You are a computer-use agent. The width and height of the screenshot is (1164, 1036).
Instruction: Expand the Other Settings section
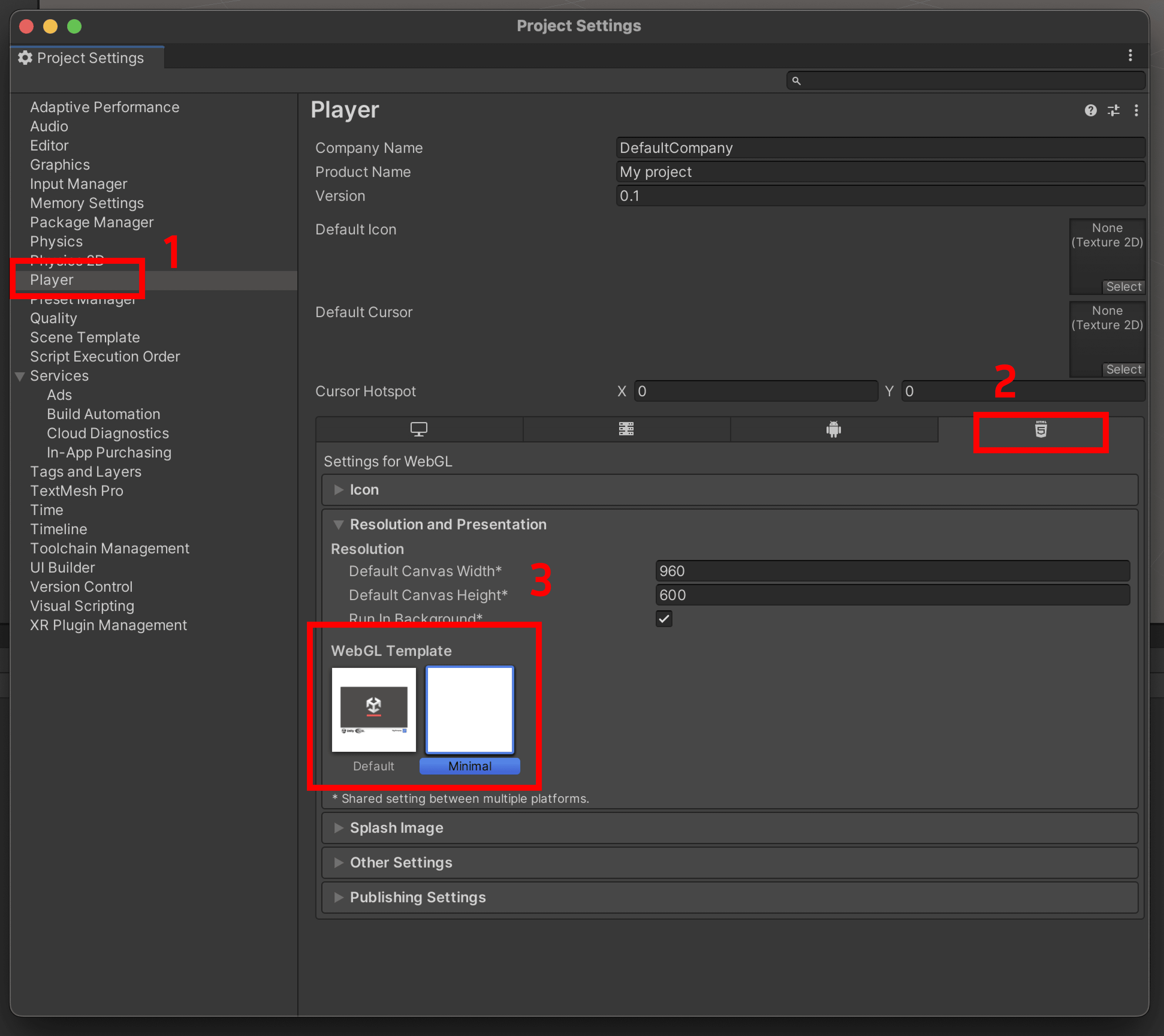tap(730, 863)
